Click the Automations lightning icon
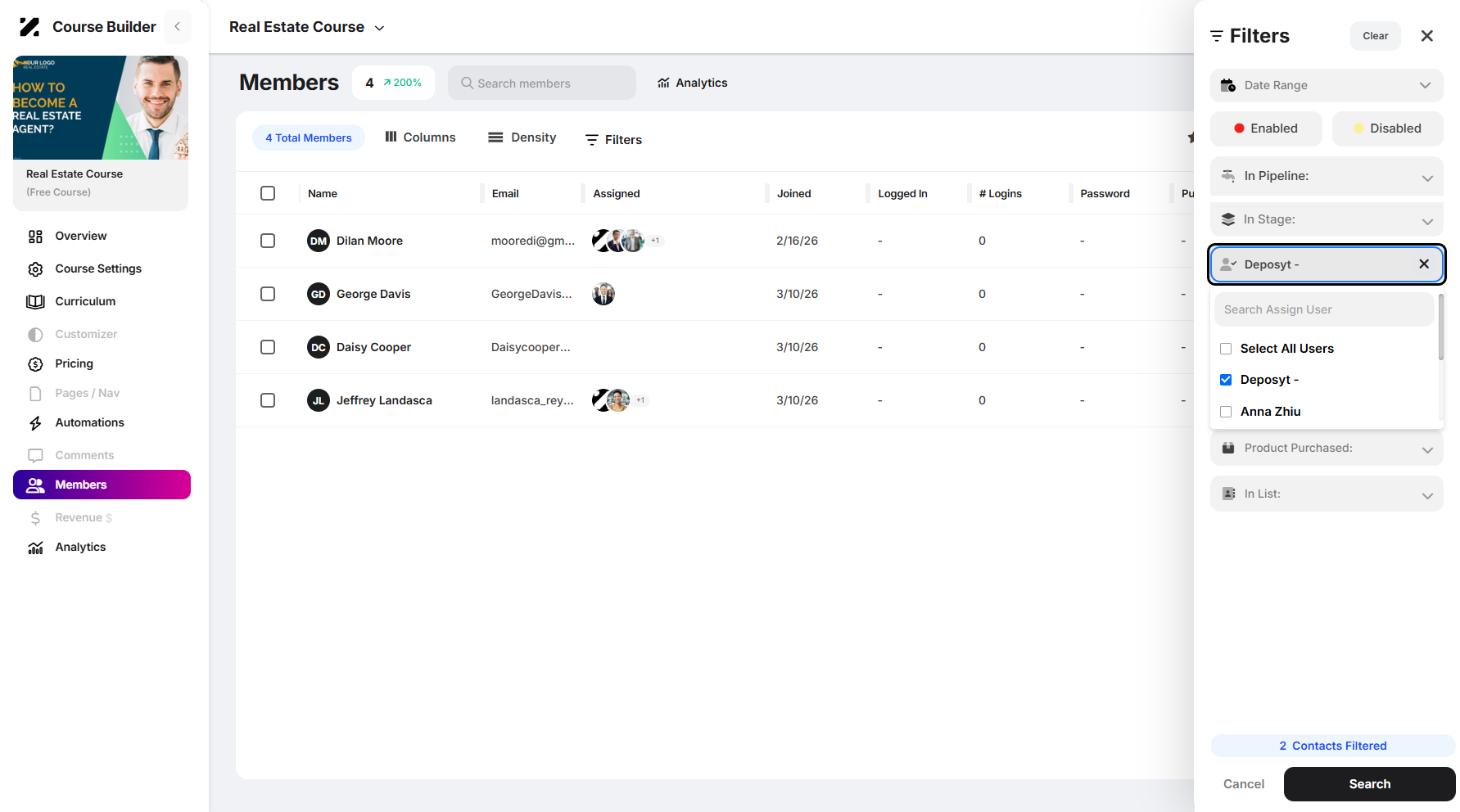The width and height of the screenshot is (1460, 812). click(x=35, y=423)
